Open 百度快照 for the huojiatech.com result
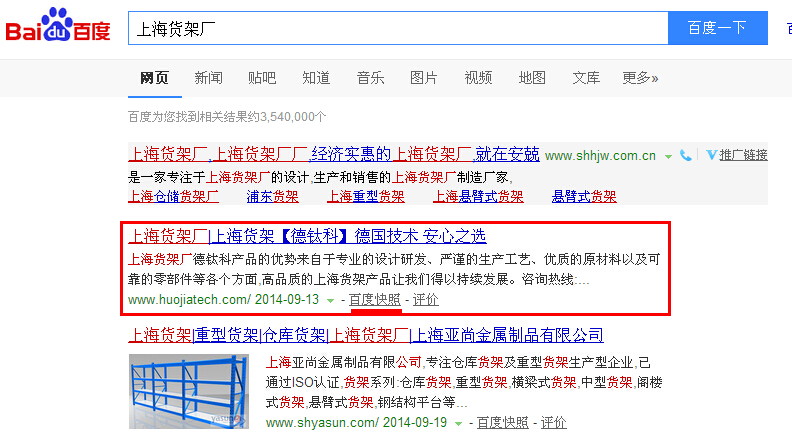The height and width of the screenshot is (448, 792). click(x=375, y=300)
